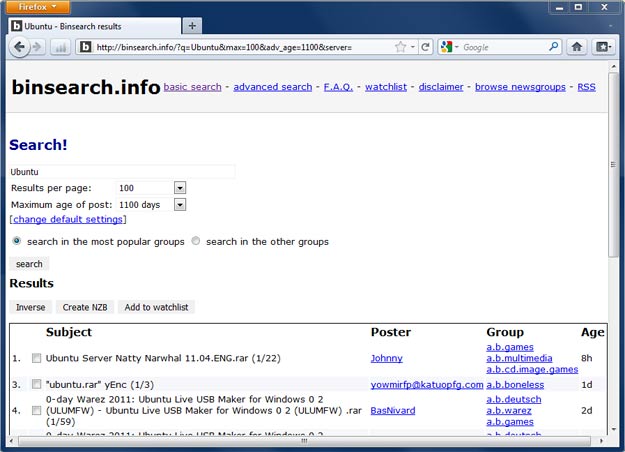Screen dimensions: 625x452
Task: Click into the Ubuntu search query field
Action: [122, 172]
